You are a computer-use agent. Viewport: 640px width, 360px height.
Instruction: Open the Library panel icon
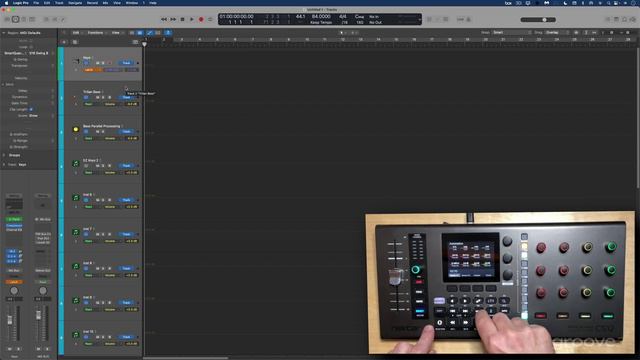tap(7, 19)
